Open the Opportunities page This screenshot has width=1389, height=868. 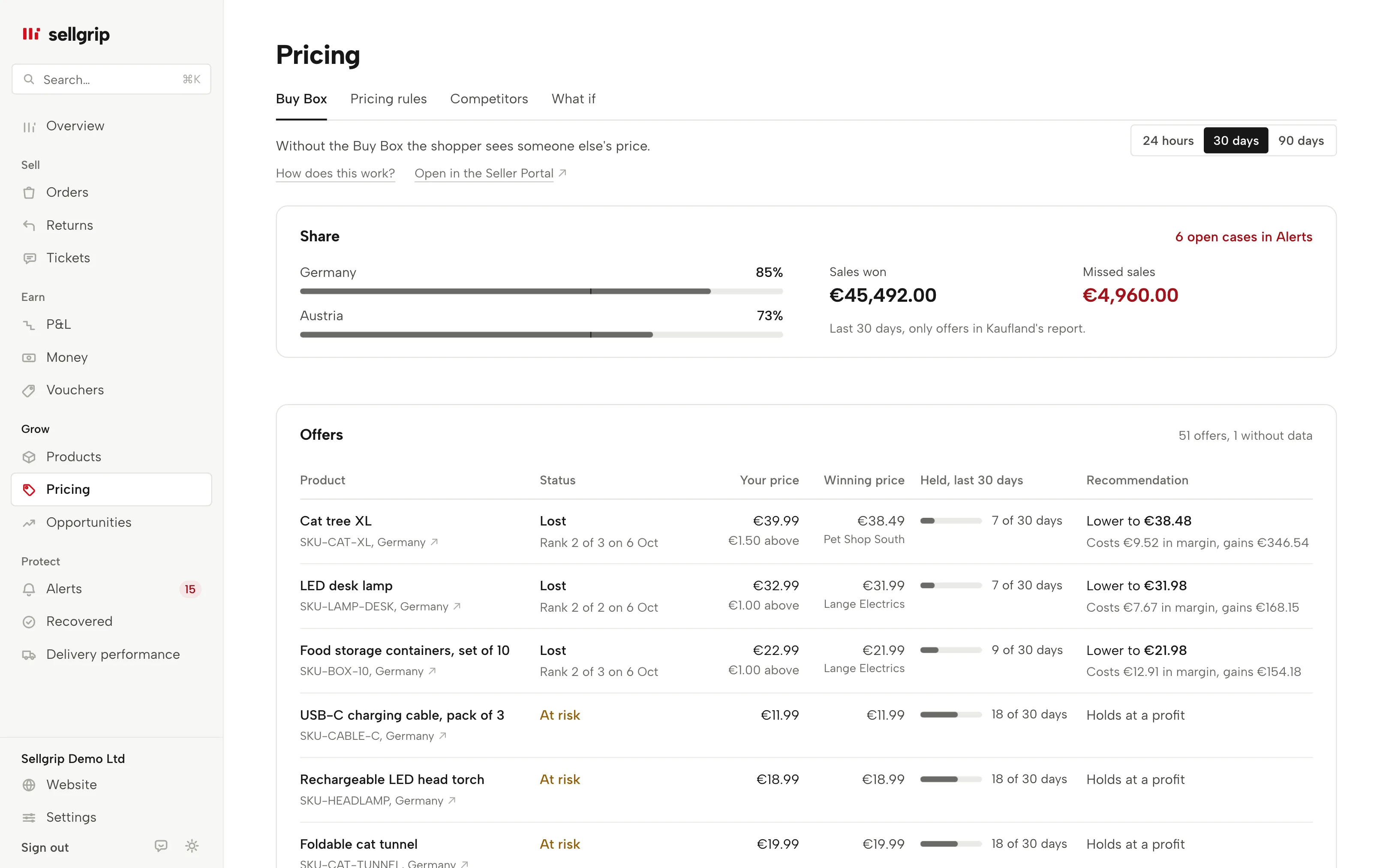pyautogui.click(x=111, y=523)
